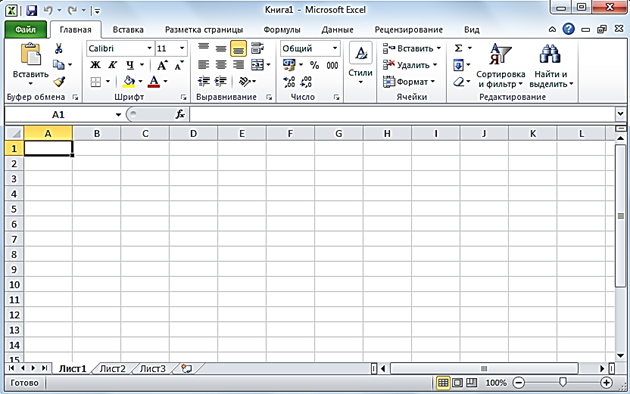Switch to Page Layout view in status bar

[457, 383]
